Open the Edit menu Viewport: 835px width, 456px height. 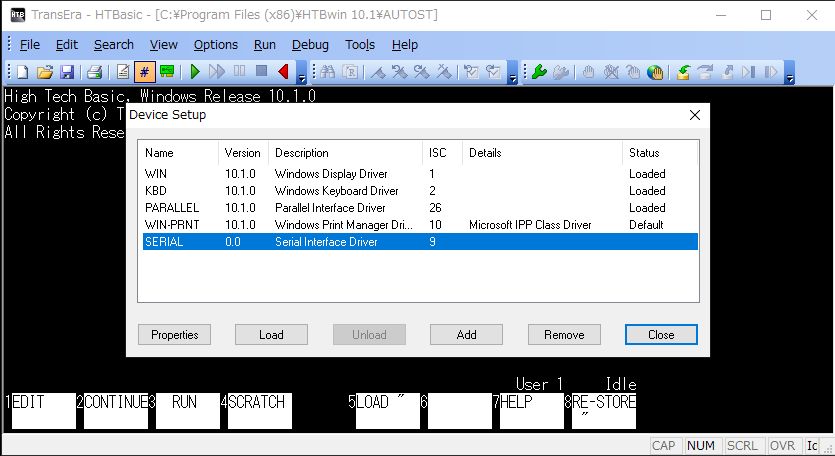(67, 45)
